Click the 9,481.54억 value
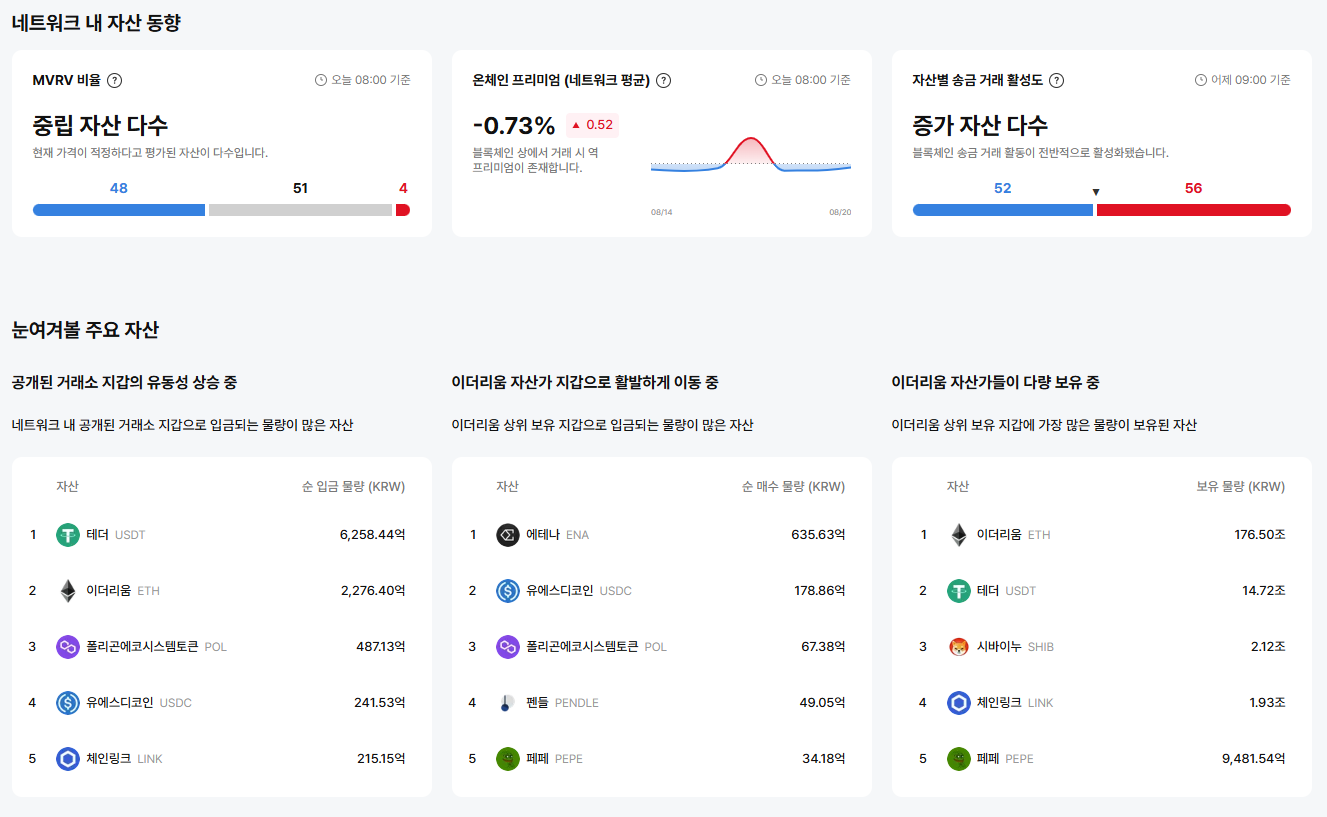The image size is (1327, 817). pos(1254,759)
